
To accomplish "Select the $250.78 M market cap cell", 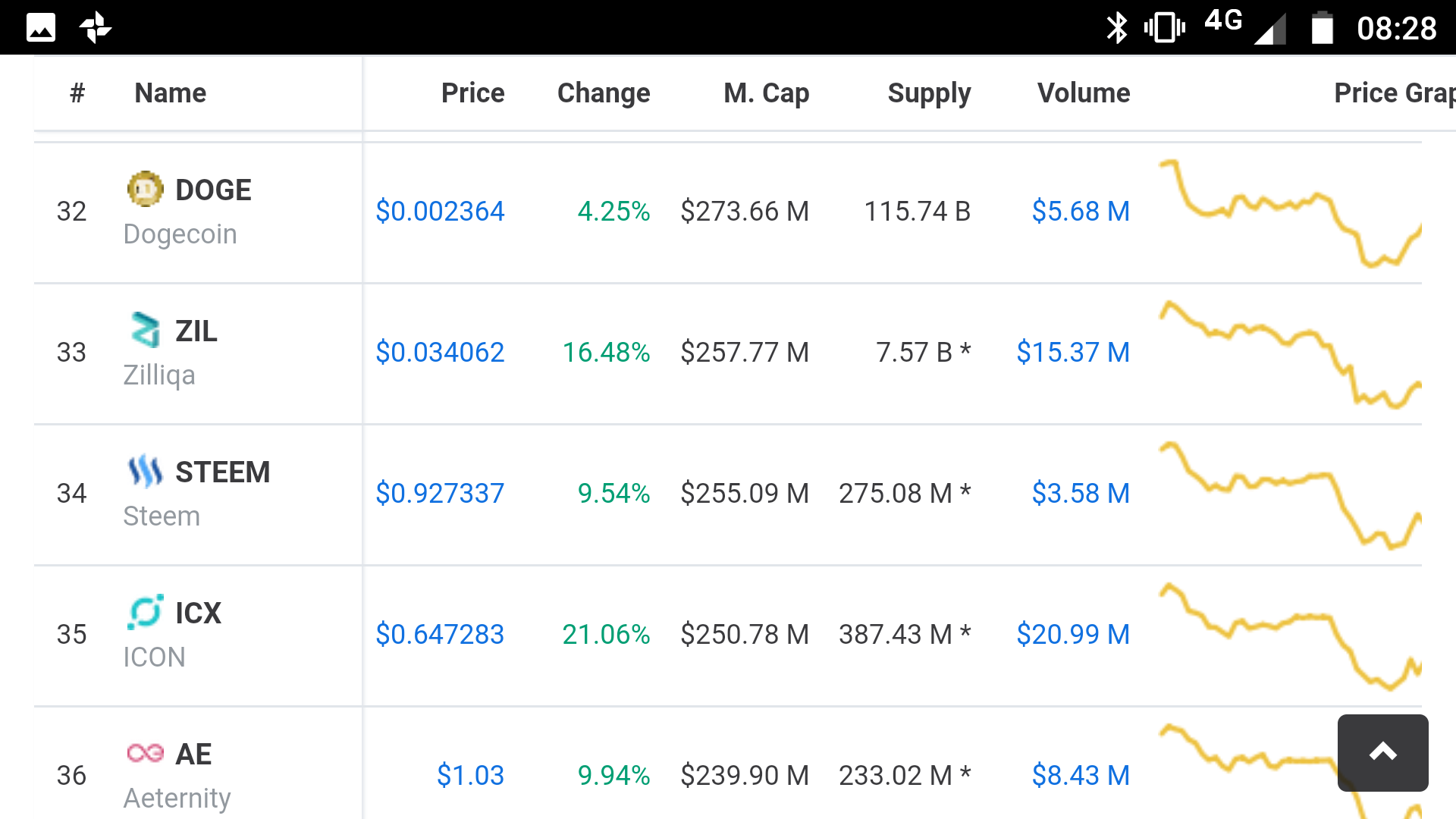I will pyautogui.click(x=745, y=634).
